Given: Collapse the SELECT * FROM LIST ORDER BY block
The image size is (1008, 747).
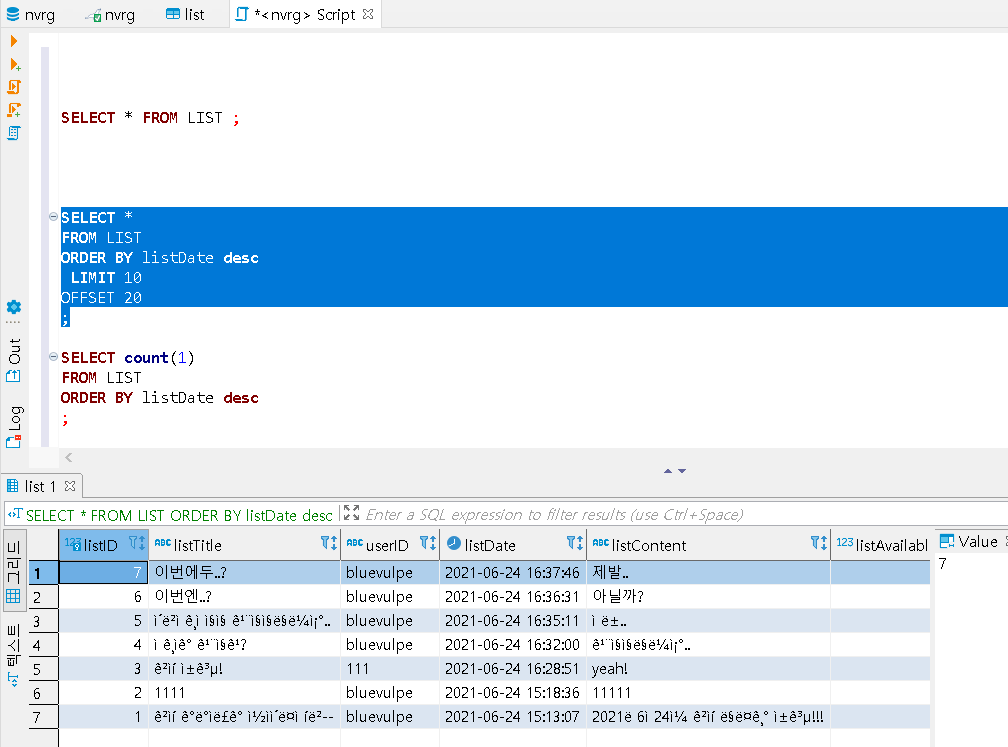Looking at the screenshot, I should coord(53,217).
